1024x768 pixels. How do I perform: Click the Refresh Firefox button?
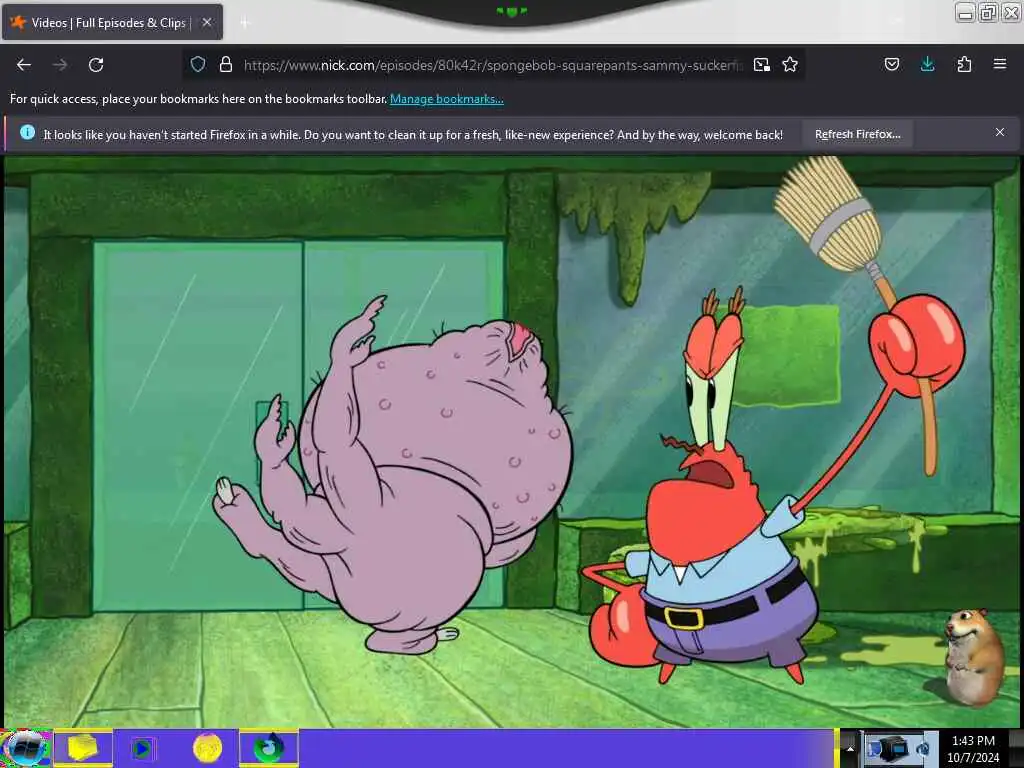click(857, 134)
